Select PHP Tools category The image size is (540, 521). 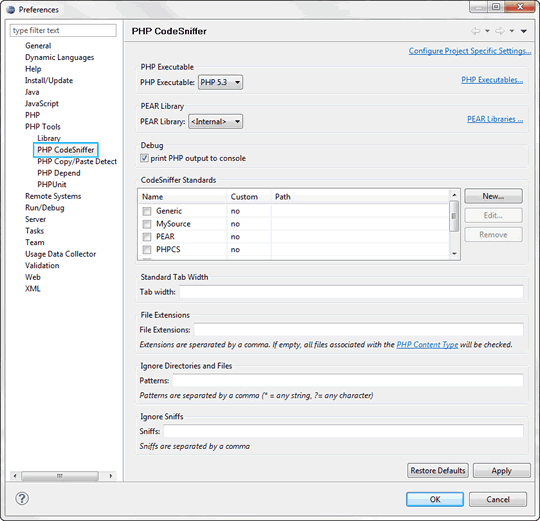pyautogui.click(x=43, y=127)
